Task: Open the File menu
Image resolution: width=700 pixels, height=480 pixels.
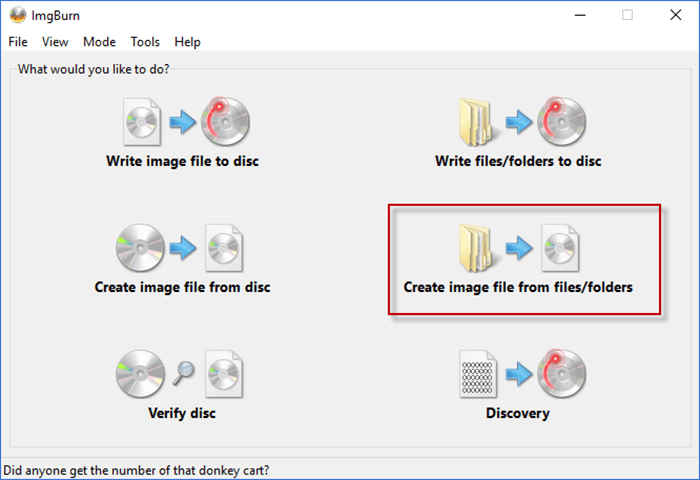Action: [x=18, y=42]
